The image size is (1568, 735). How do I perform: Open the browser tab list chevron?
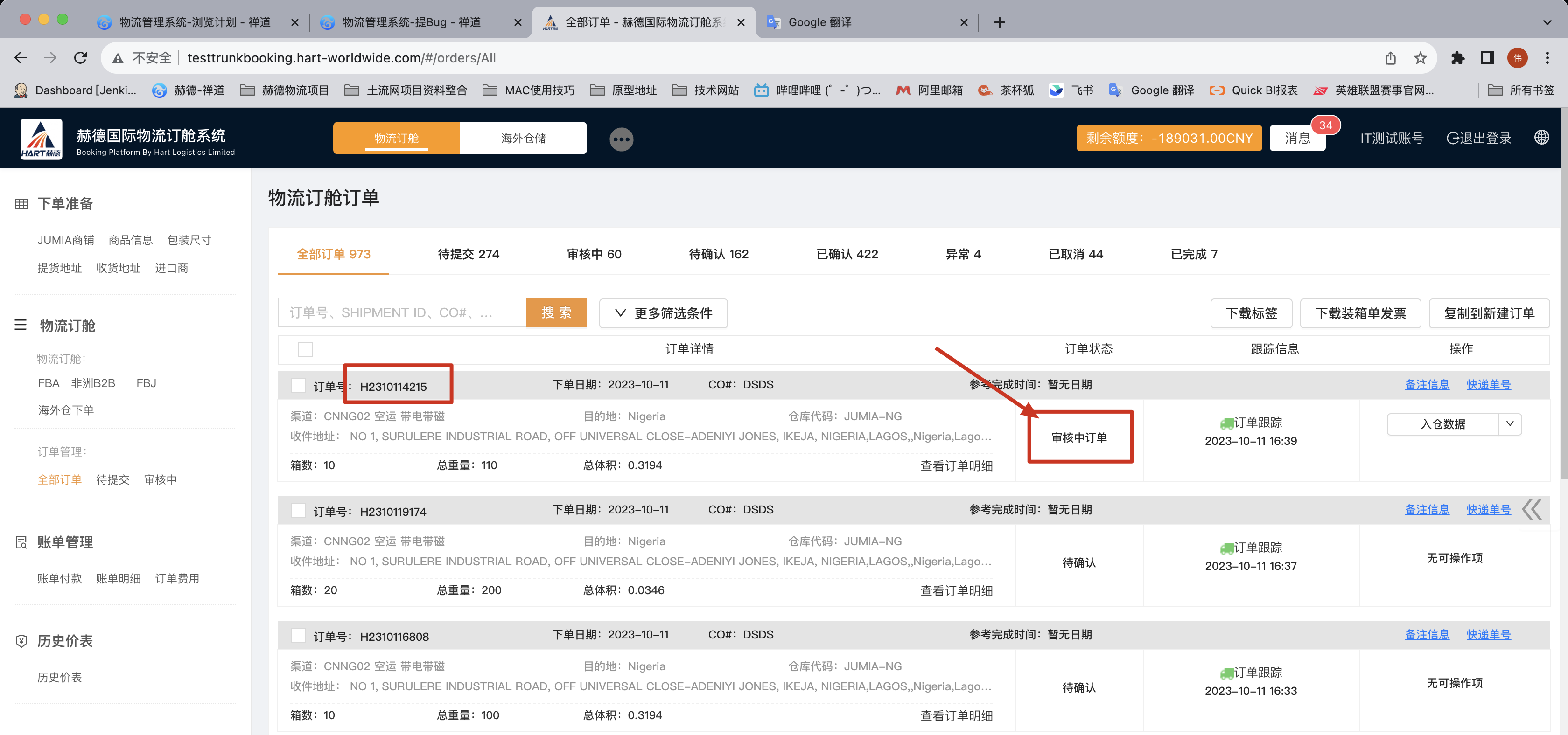pyautogui.click(x=1547, y=22)
